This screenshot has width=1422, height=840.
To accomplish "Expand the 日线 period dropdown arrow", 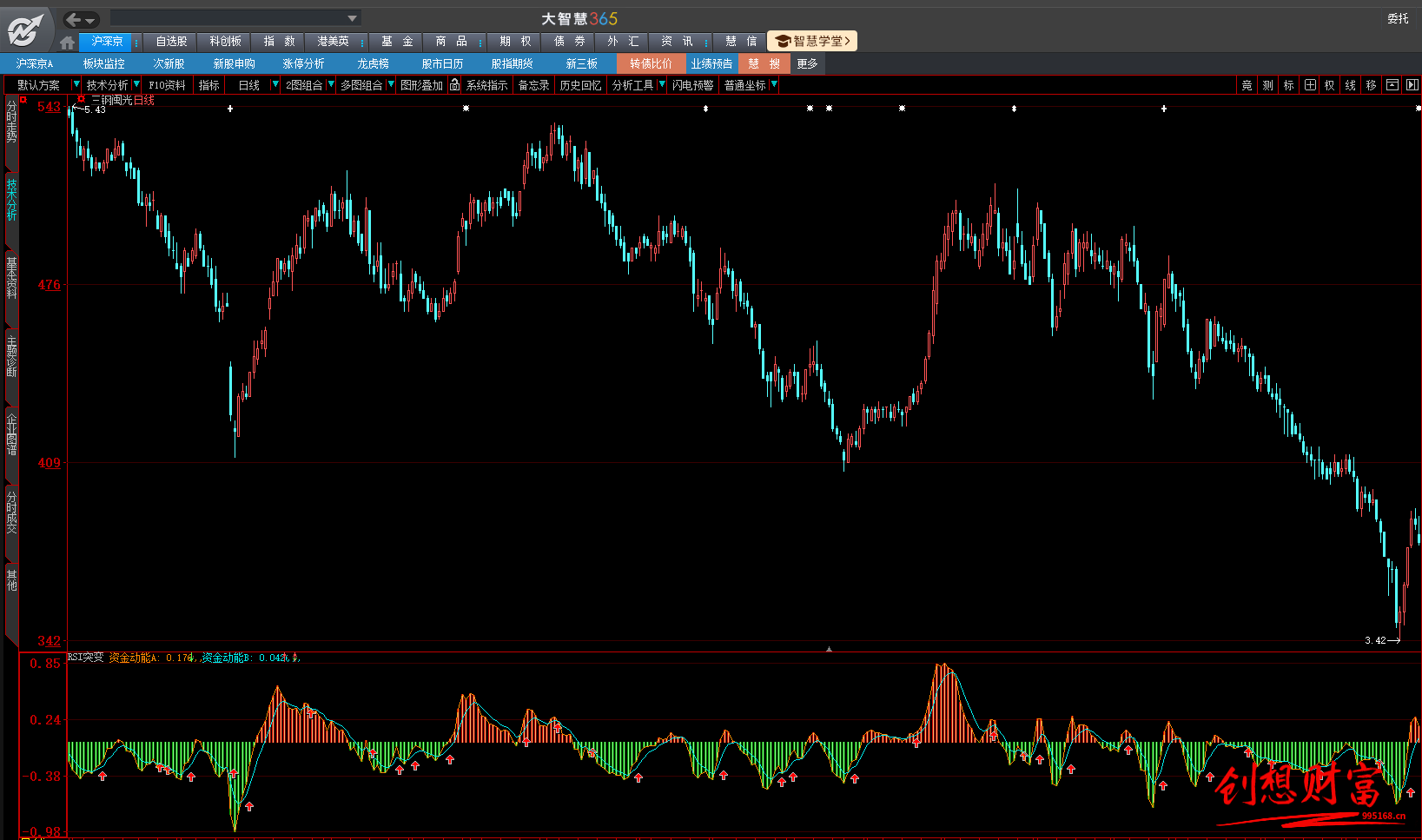I will [x=275, y=84].
